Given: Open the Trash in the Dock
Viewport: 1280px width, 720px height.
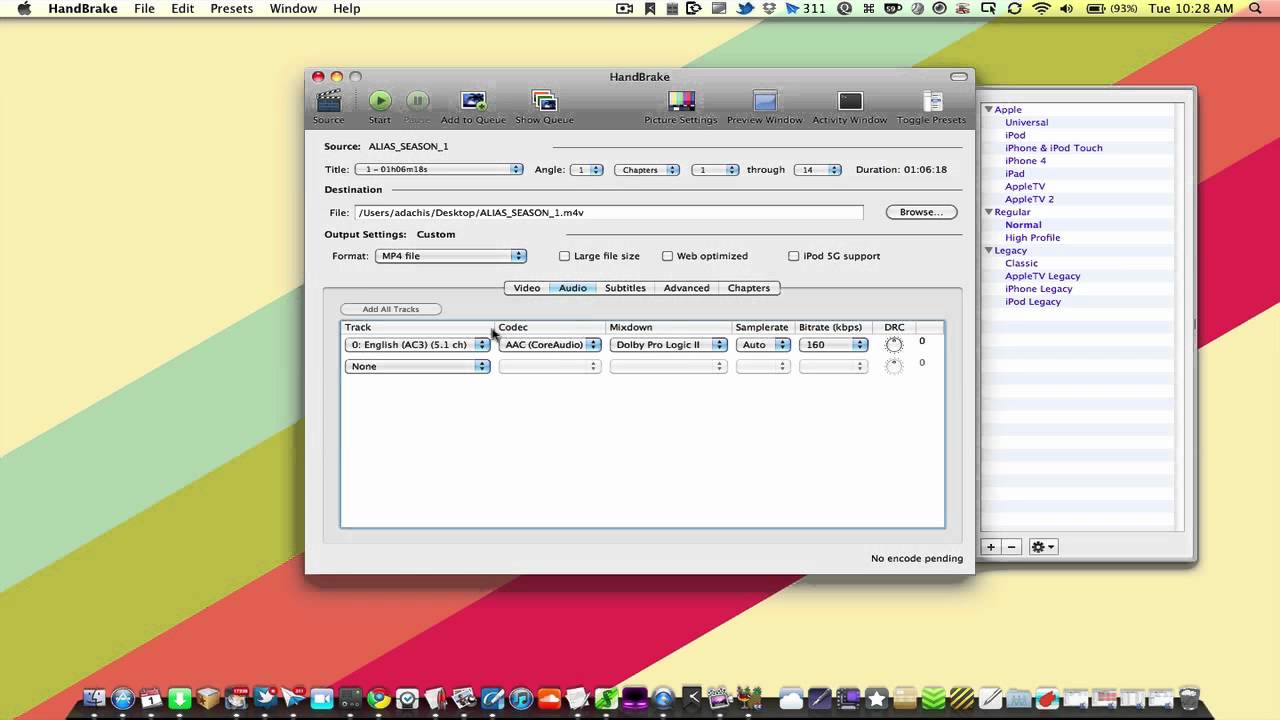Looking at the screenshot, I should 1188,698.
